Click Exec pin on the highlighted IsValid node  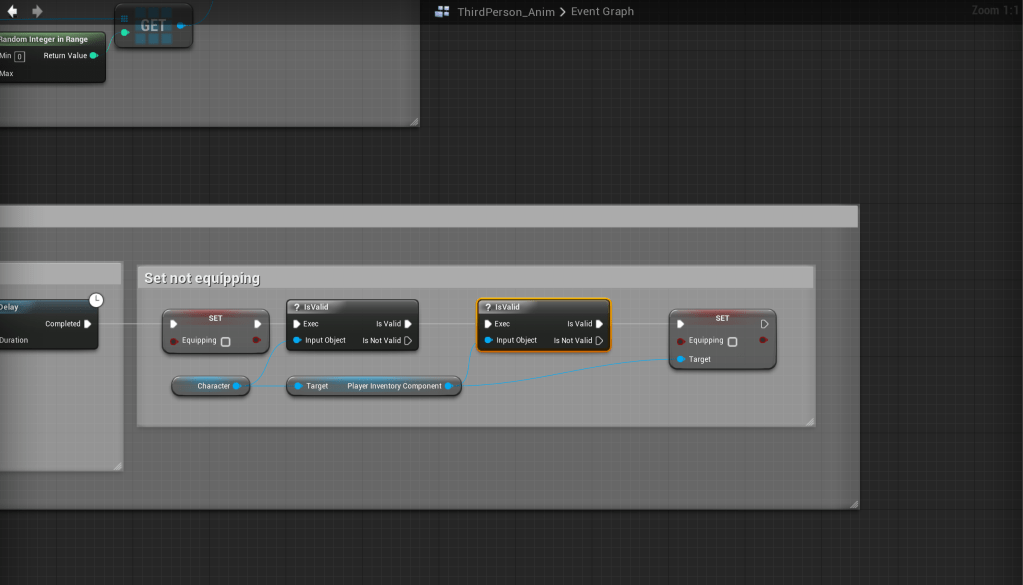coord(488,323)
